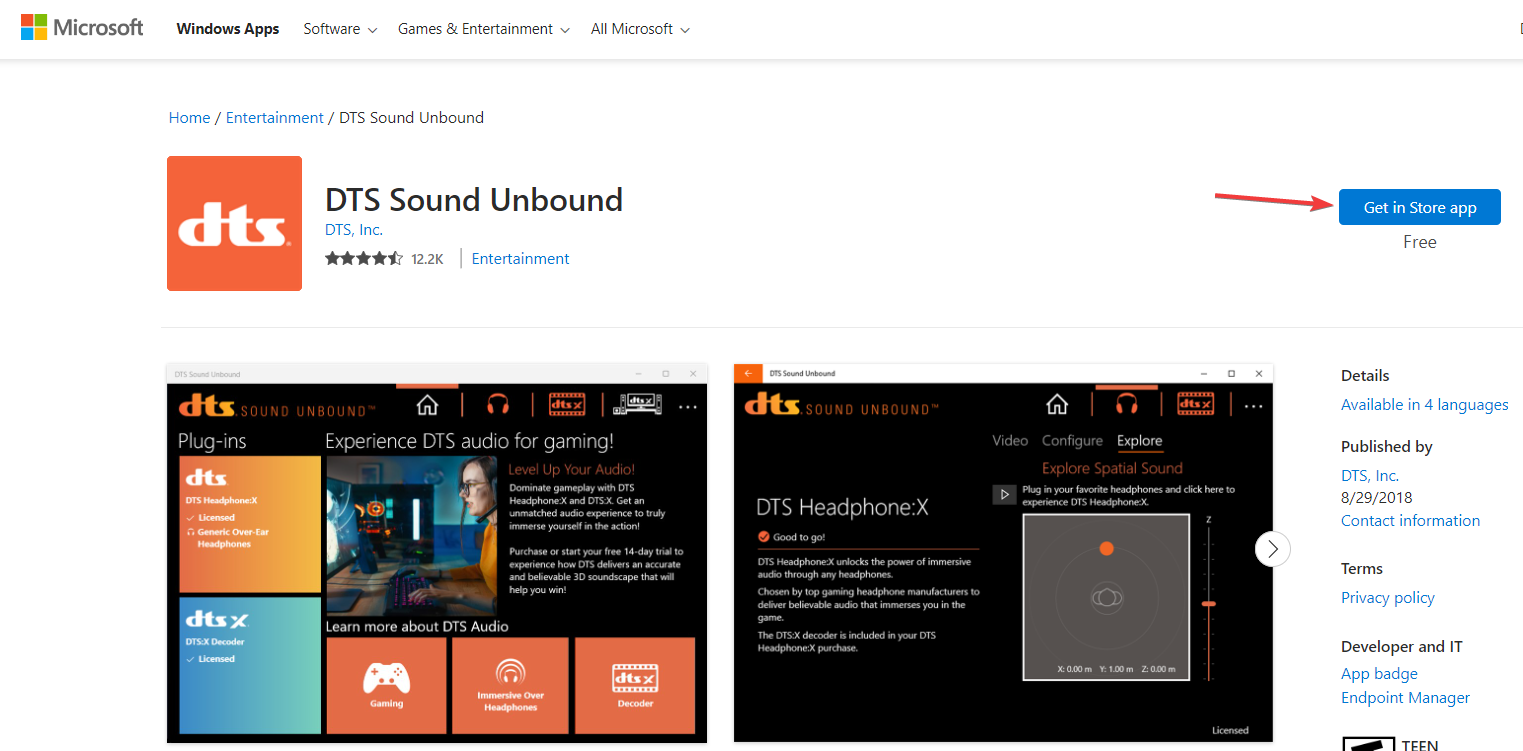
Task: Show the next screenshot with arrow button
Action: (x=1273, y=548)
